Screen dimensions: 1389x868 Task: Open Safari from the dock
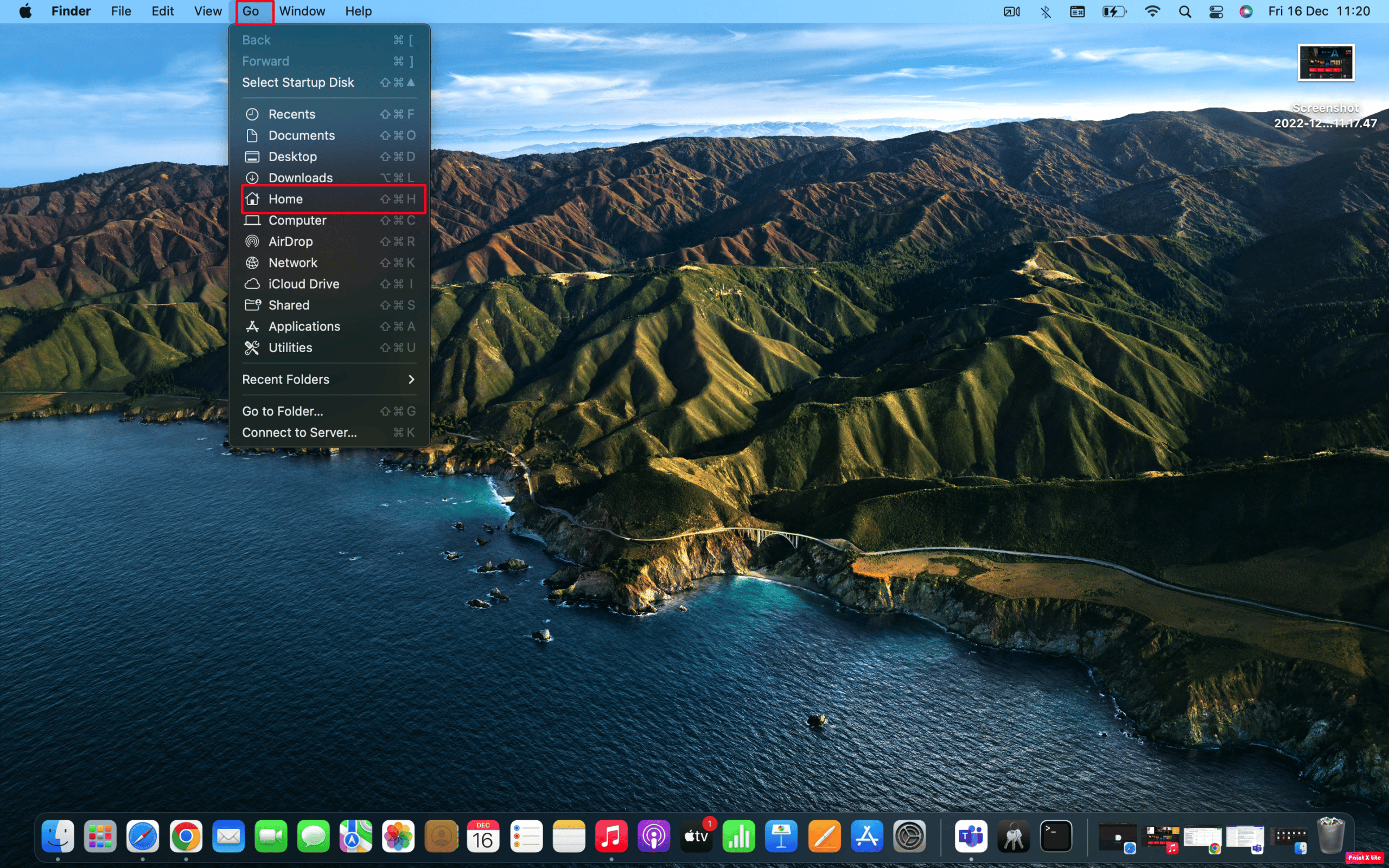coord(142,837)
